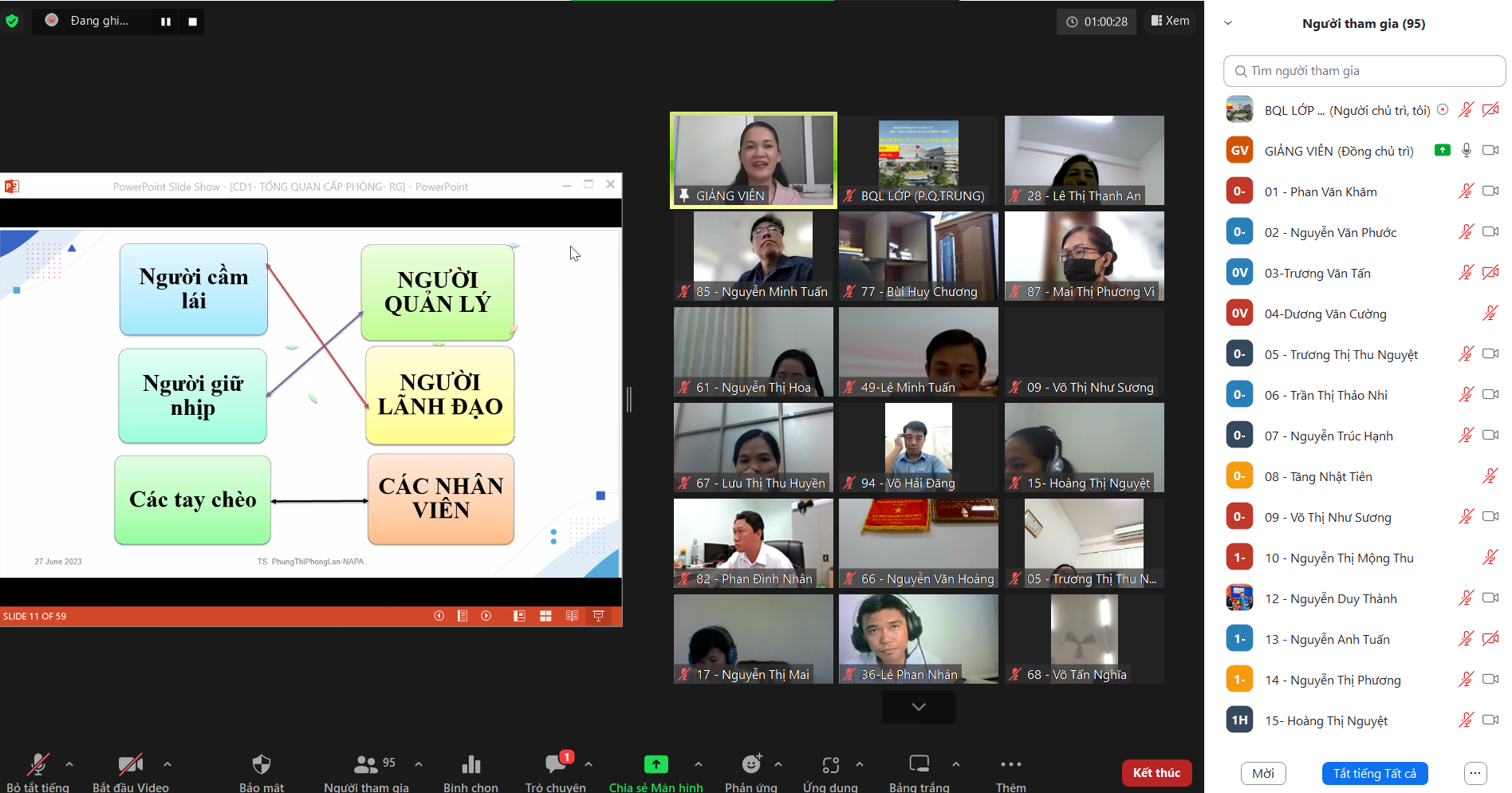Unmute microphone with Bỏ tắt tiếng

click(37, 765)
